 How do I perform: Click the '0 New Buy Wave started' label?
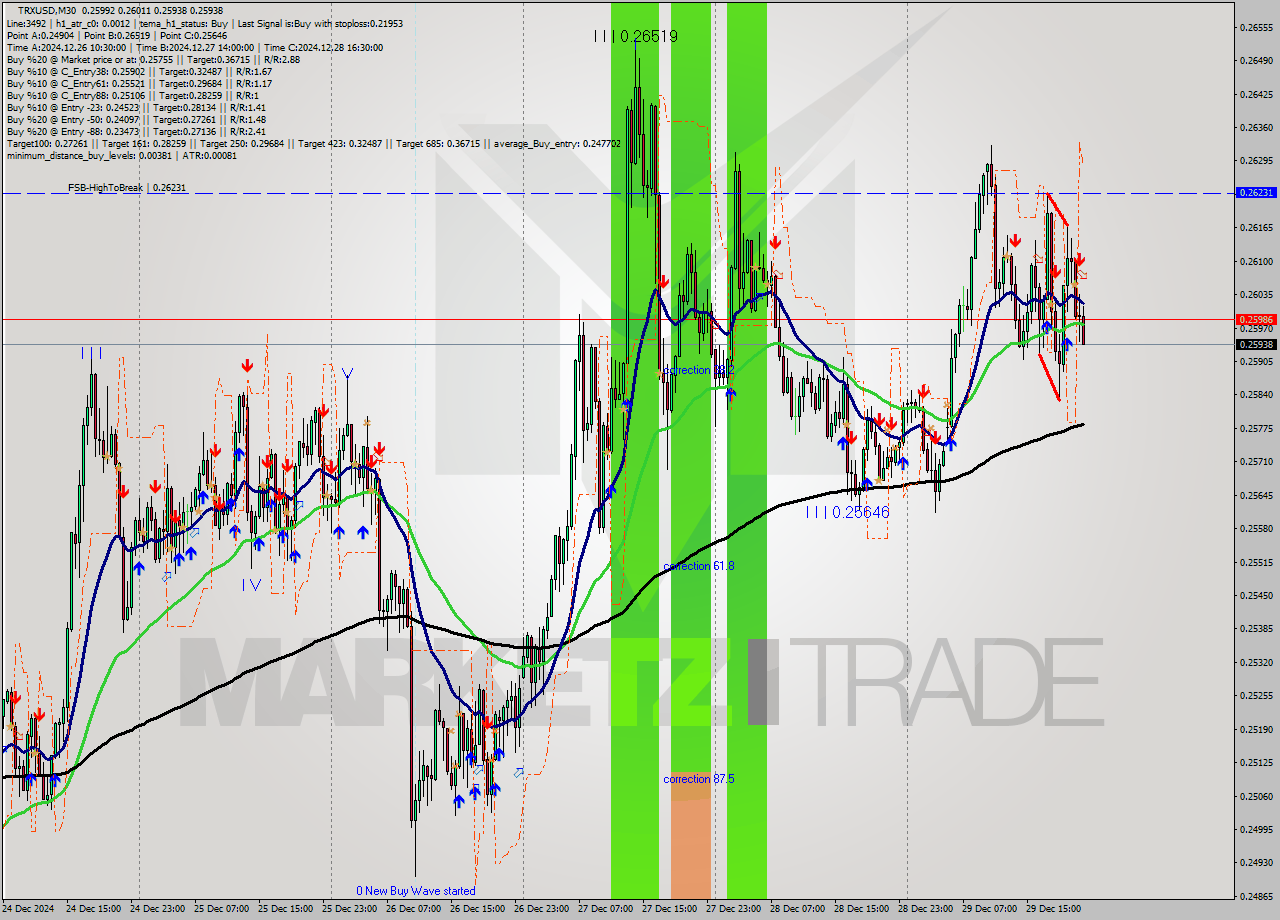416,891
